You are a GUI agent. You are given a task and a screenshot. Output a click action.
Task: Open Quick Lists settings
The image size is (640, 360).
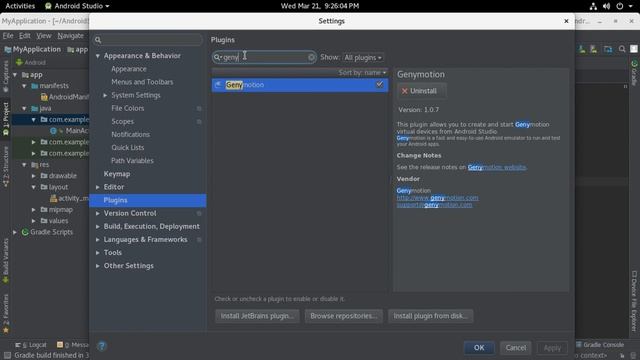point(127,147)
